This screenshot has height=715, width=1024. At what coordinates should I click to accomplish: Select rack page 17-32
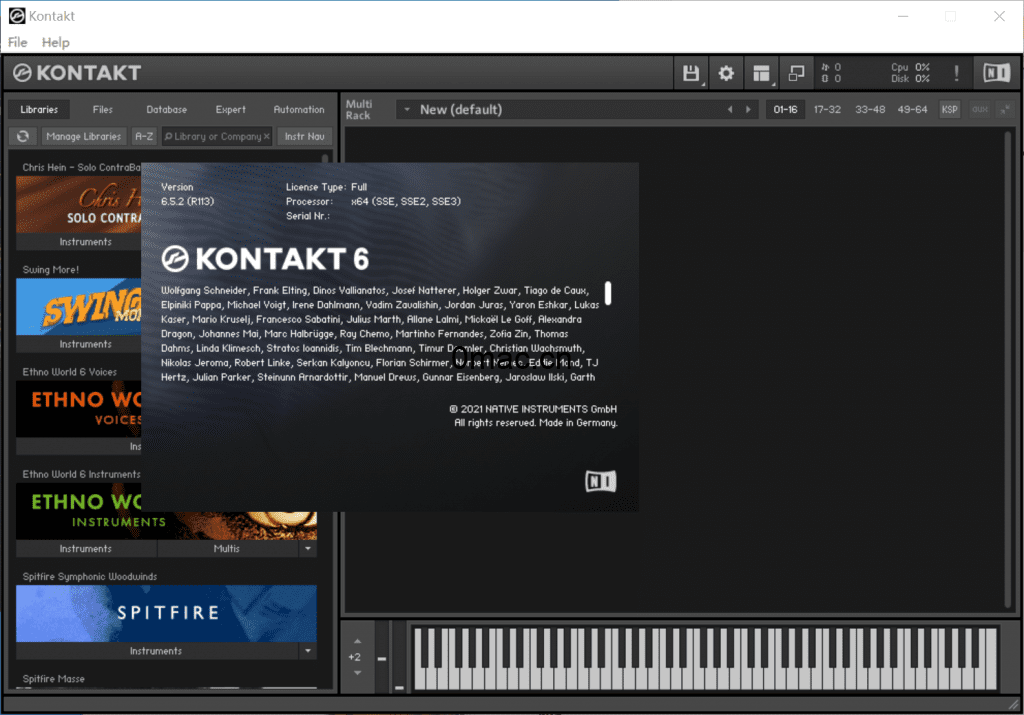point(827,110)
